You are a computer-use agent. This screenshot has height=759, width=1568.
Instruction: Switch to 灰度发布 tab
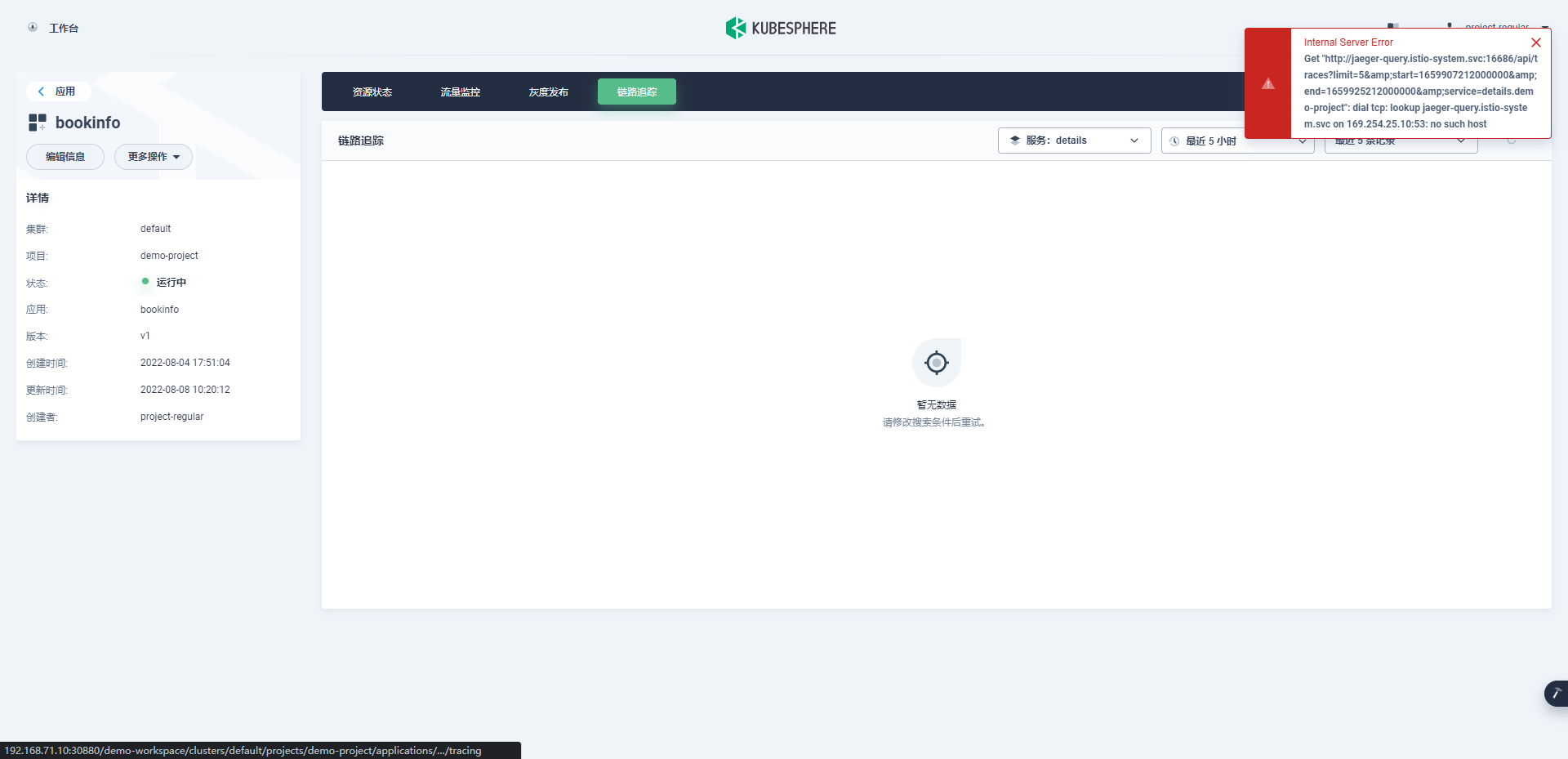[x=549, y=92]
